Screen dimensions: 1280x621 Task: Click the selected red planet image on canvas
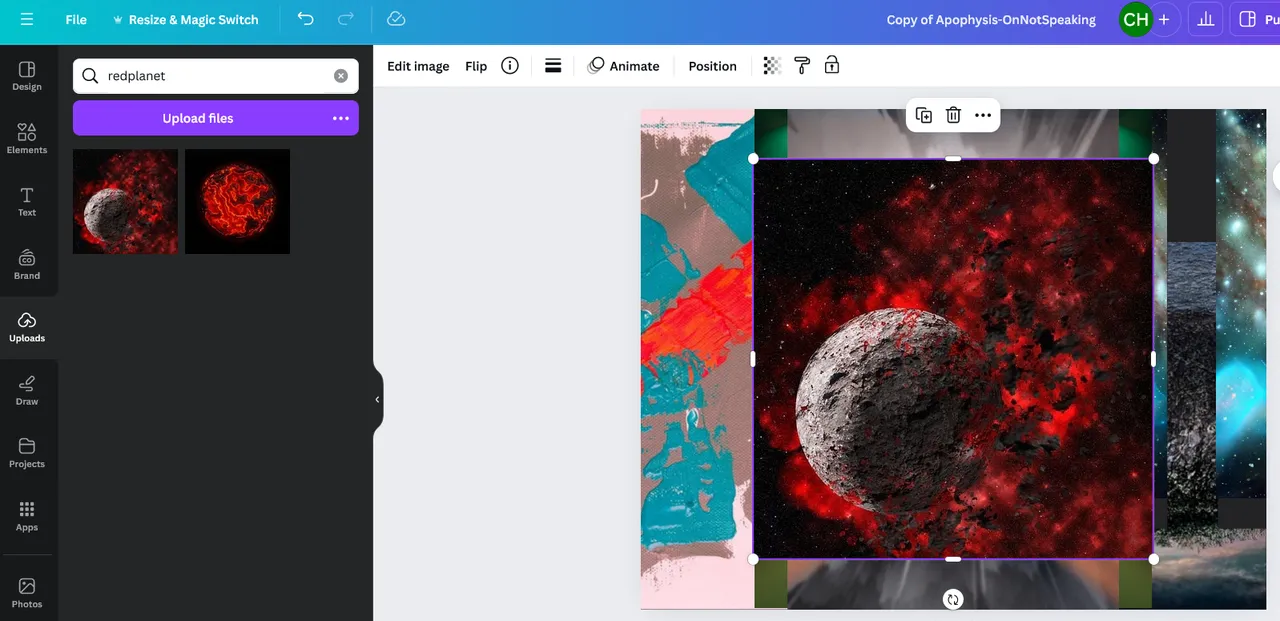pos(953,358)
